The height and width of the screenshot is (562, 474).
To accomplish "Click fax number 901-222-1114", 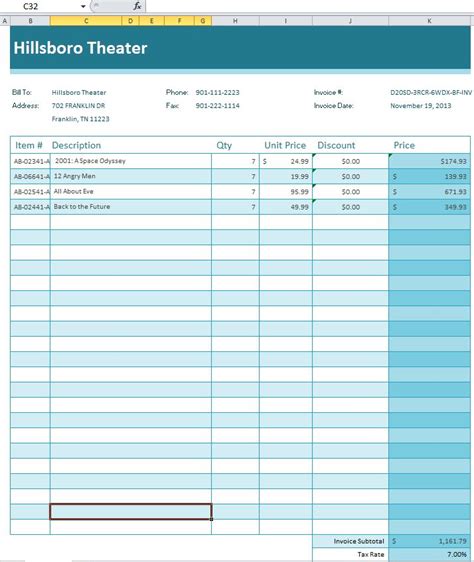I will pyautogui.click(x=218, y=106).
